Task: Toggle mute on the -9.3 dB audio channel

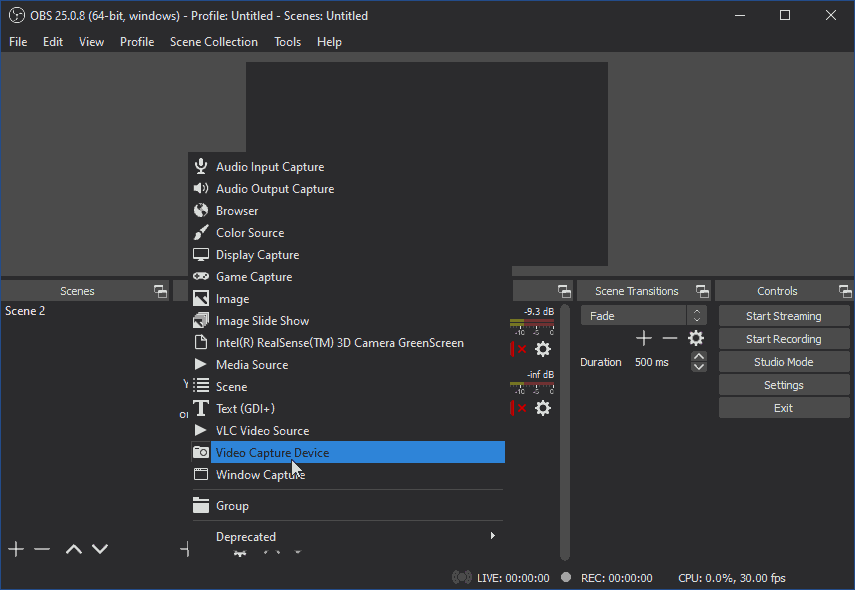Action: click(x=519, y=349)
